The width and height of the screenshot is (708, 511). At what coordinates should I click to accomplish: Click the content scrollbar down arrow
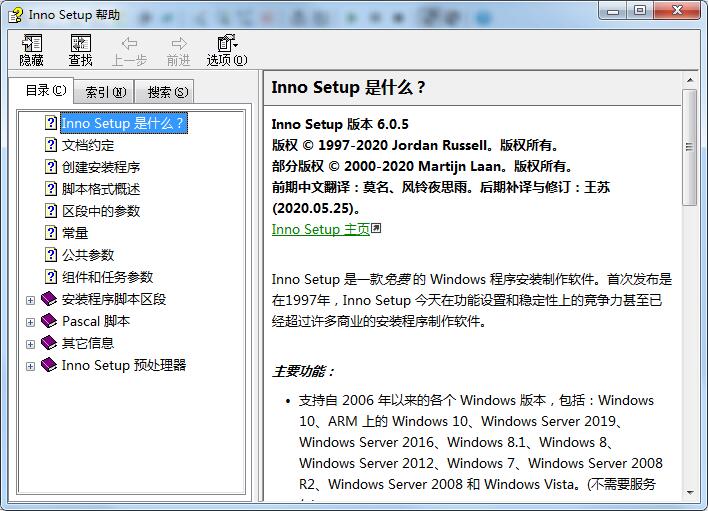689,492
